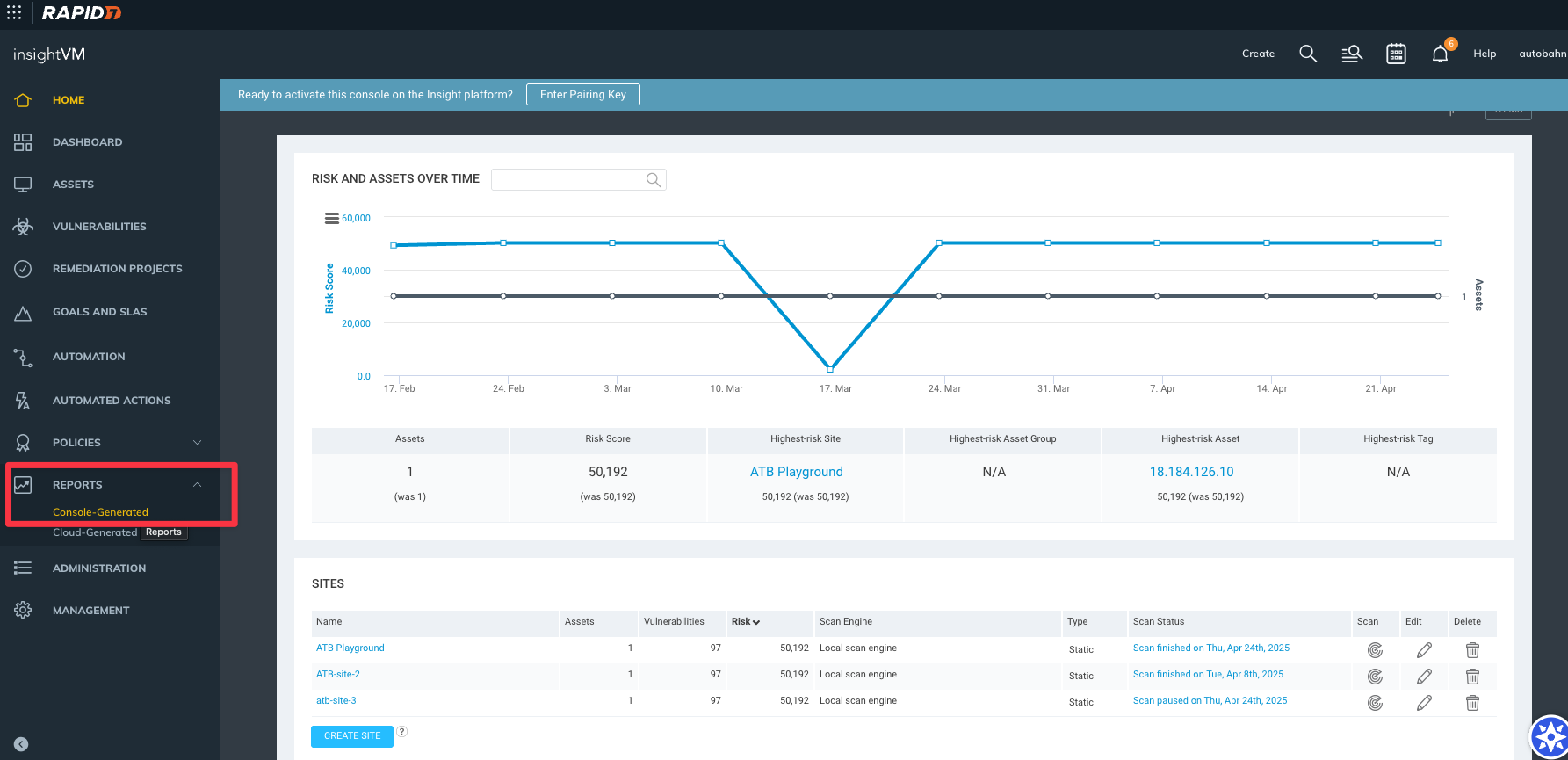Click the 17. Mar risk score data point
The image size is (1568, 760).
click(x=830, y=369)
